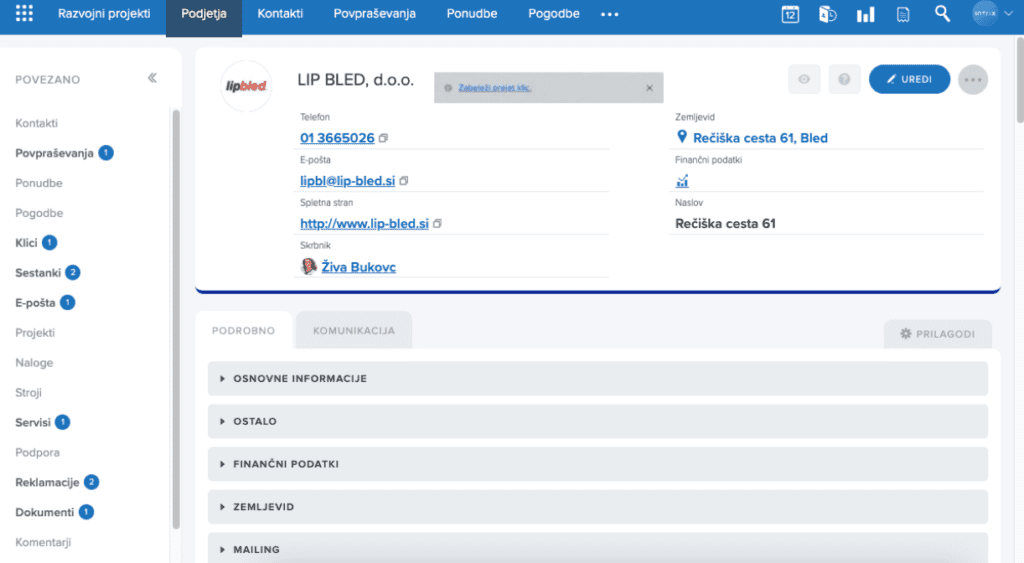The image size is (1024, 563).
Task: Open Rečiška cesta 61, Bled map link
Action: [x=760, y=138]
